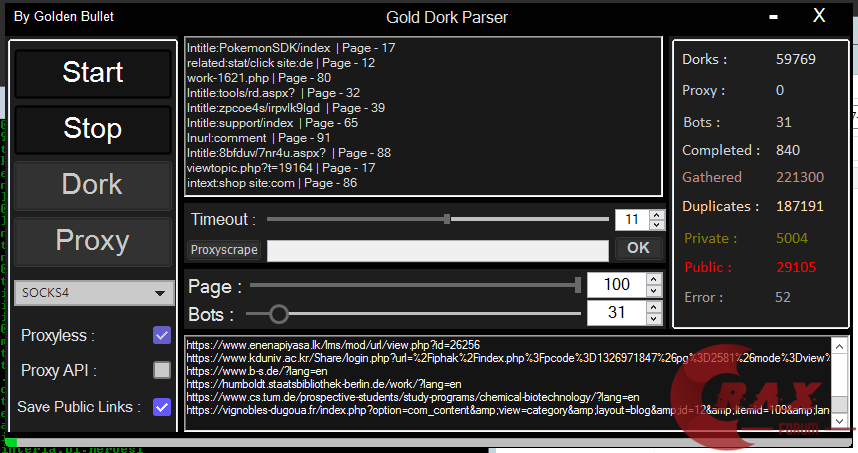
Task: Minimize the Gold Dork Parser window
Action: [772, 17]
